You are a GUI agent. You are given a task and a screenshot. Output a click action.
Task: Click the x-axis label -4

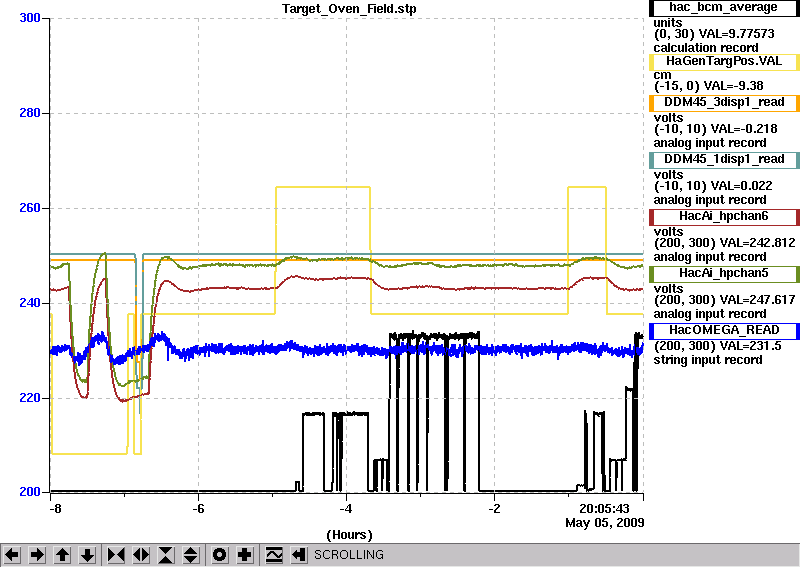click(346, 509)
